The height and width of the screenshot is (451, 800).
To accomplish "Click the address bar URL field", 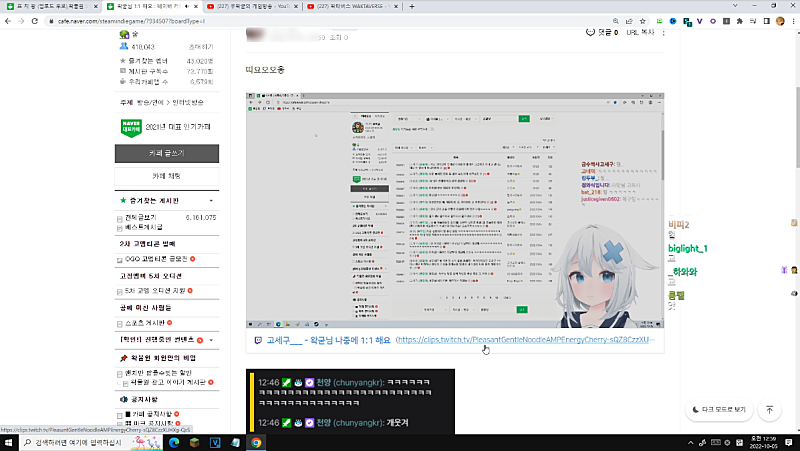I will [x=327, y=21].
